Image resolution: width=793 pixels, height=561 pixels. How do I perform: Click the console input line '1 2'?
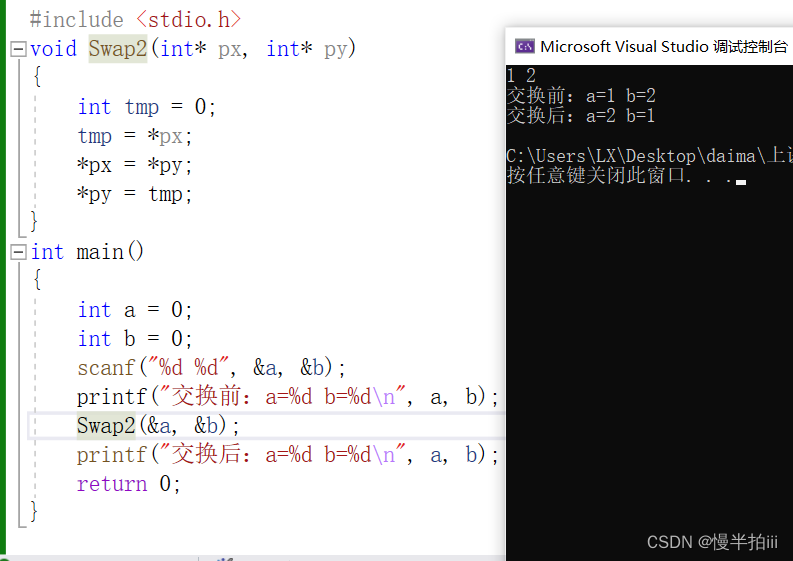(521, 76)
